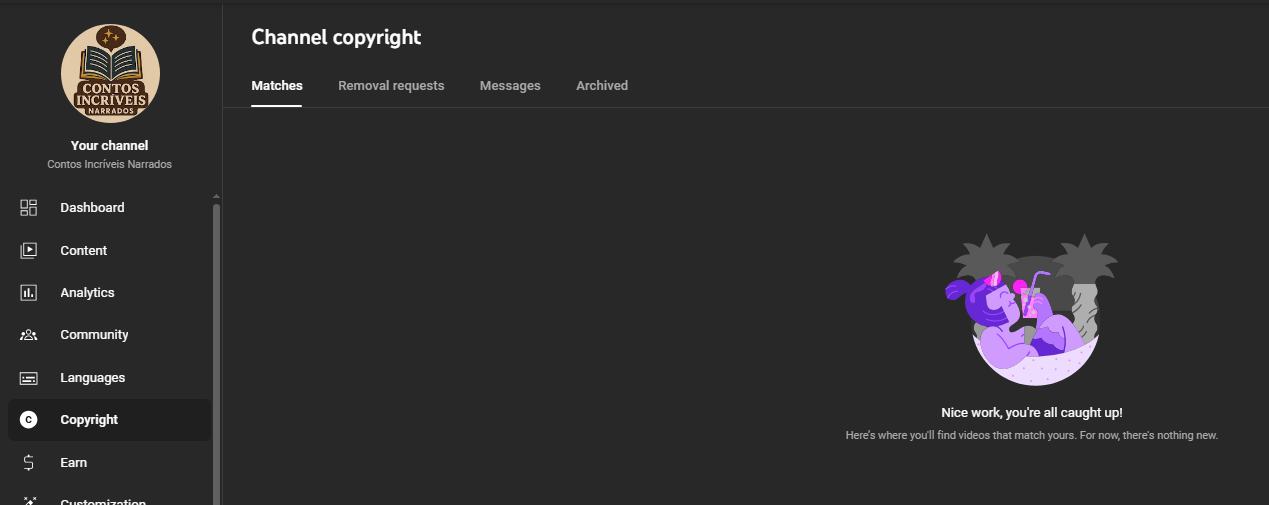The width and height of the screenshot is (1269, 505).
Task: Open Content via its play-box icon
Action: (28, 251)
